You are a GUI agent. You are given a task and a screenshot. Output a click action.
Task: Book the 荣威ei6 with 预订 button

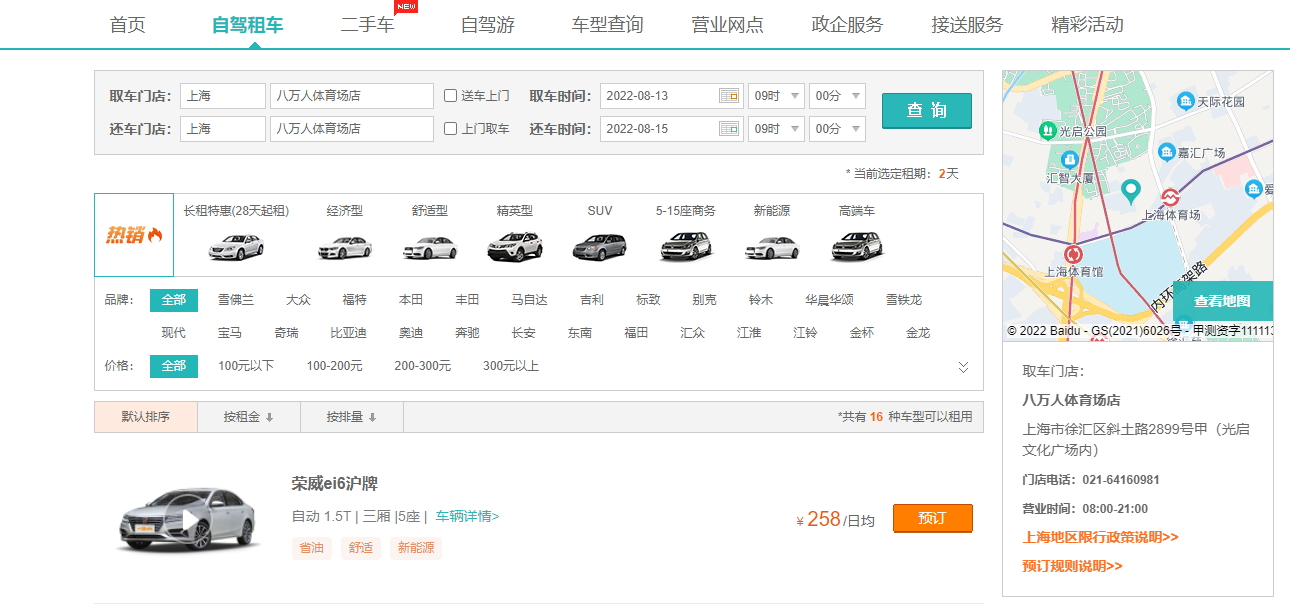click(x=932, y=519)
